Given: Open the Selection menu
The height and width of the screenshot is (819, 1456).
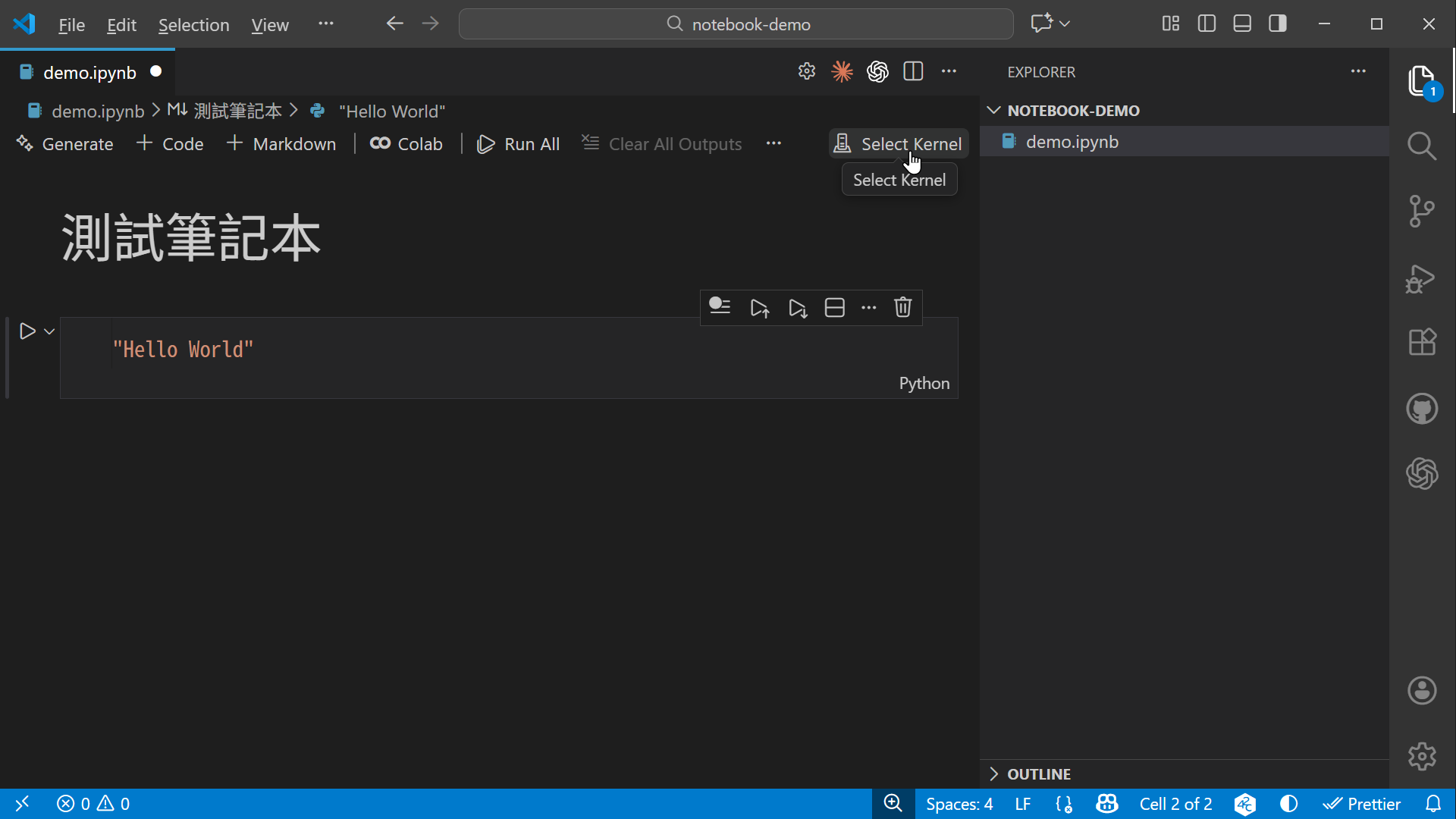Looking at the screenshot, I should click(x=193, y=24).
